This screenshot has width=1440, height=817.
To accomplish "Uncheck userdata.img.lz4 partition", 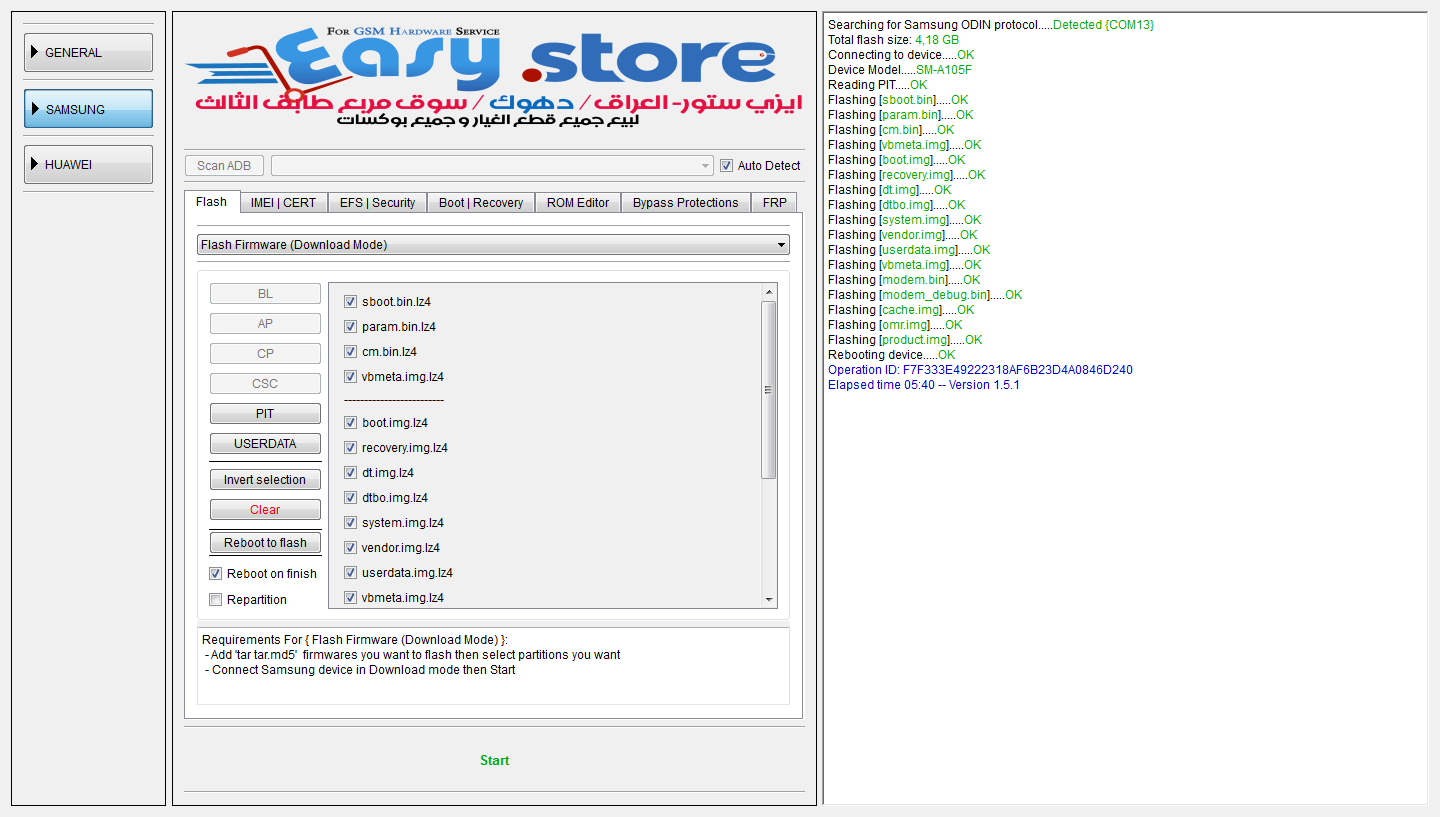I will (x=350, y=573).
